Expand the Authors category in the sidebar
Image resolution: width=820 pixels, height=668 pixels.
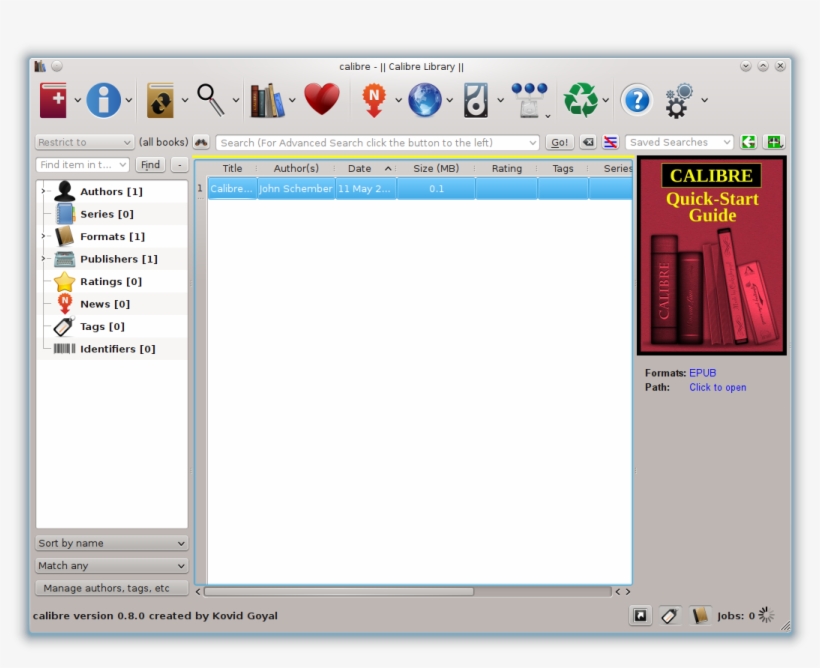pyautogui.click(x=42, y=191)
